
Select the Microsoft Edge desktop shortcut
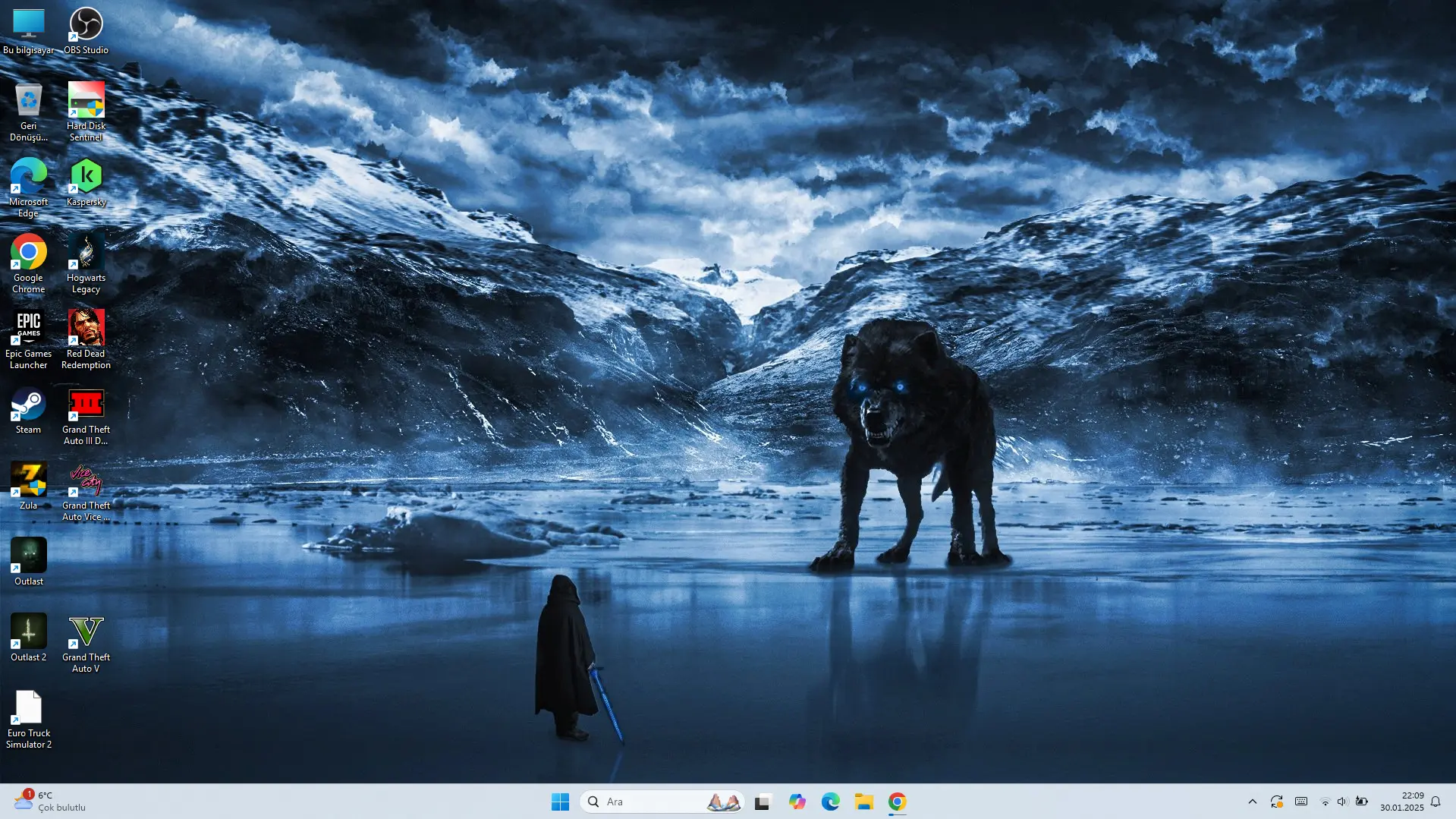[28, 188]
